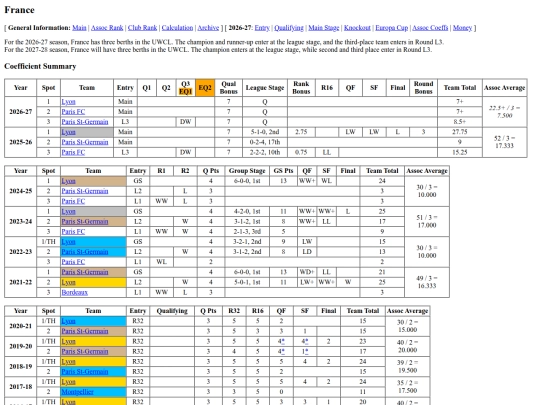The height and width of the screenshot is (405, 540).
Task: Open the Knockout link
Action: click(x=357, y=28)
